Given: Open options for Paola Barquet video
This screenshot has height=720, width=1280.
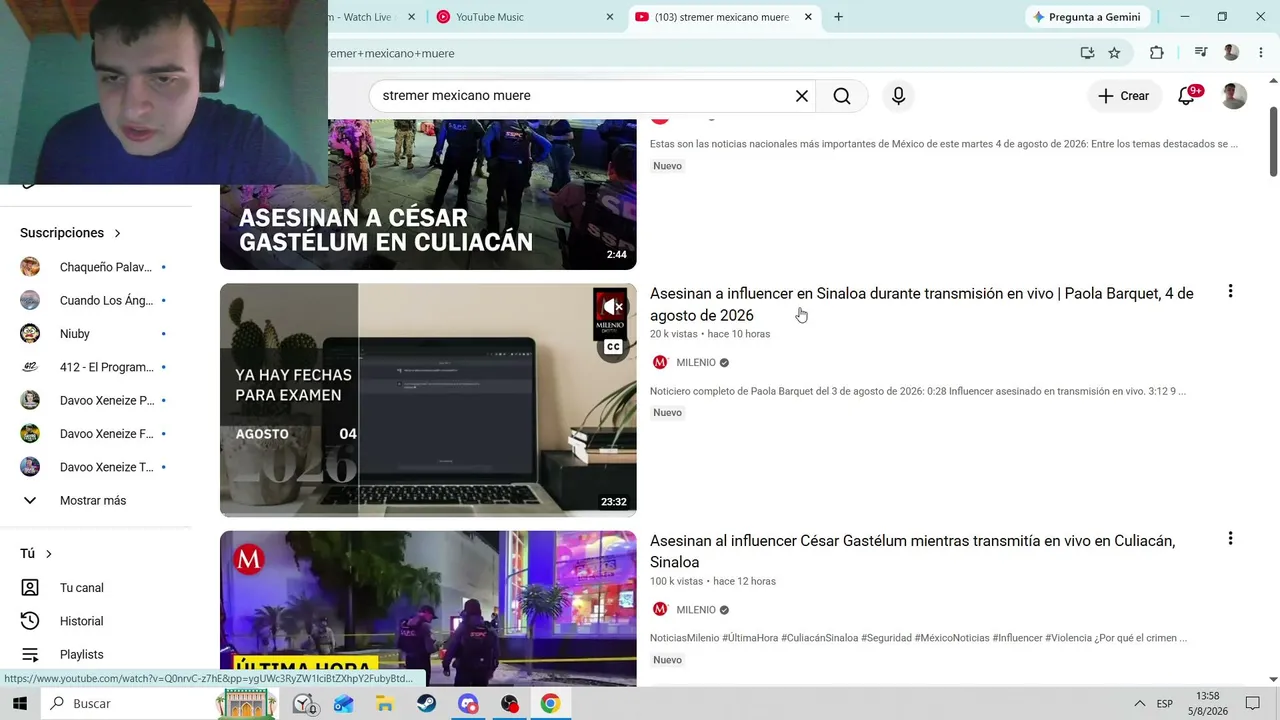Looking at the screenshot, I should [x=1230, y=292].
